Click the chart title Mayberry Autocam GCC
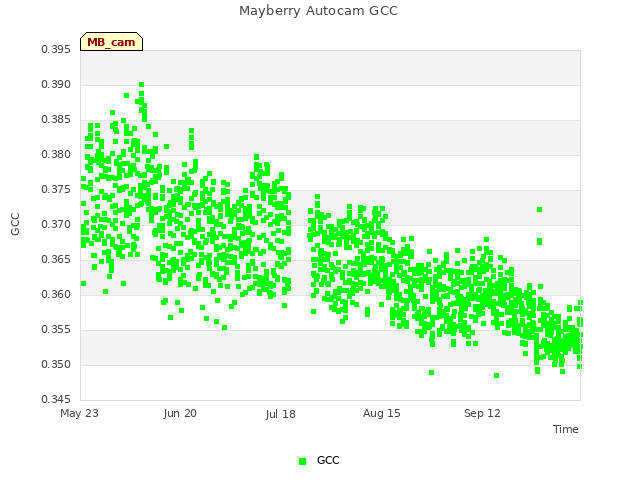The image size is (640, 480). click(x=318, y=11)
